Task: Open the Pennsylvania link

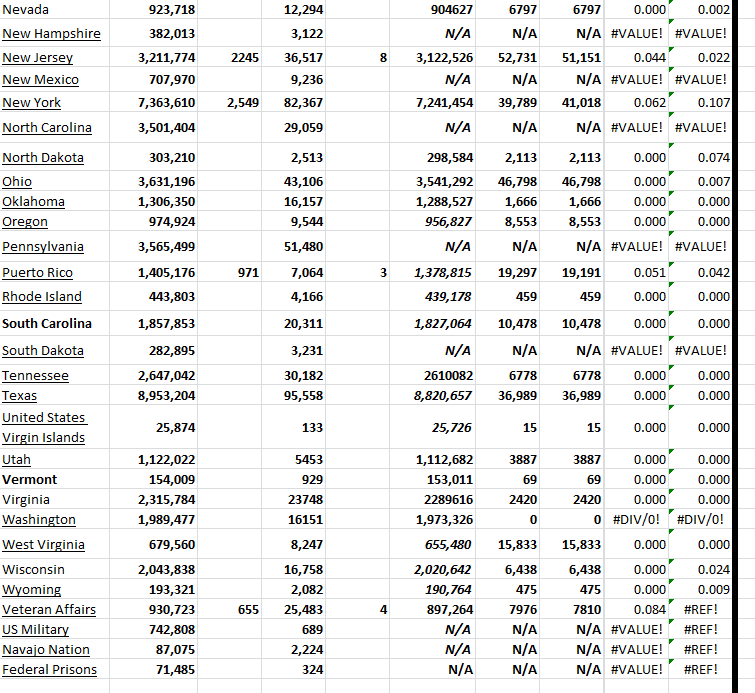Action: (x=43, y=247)
